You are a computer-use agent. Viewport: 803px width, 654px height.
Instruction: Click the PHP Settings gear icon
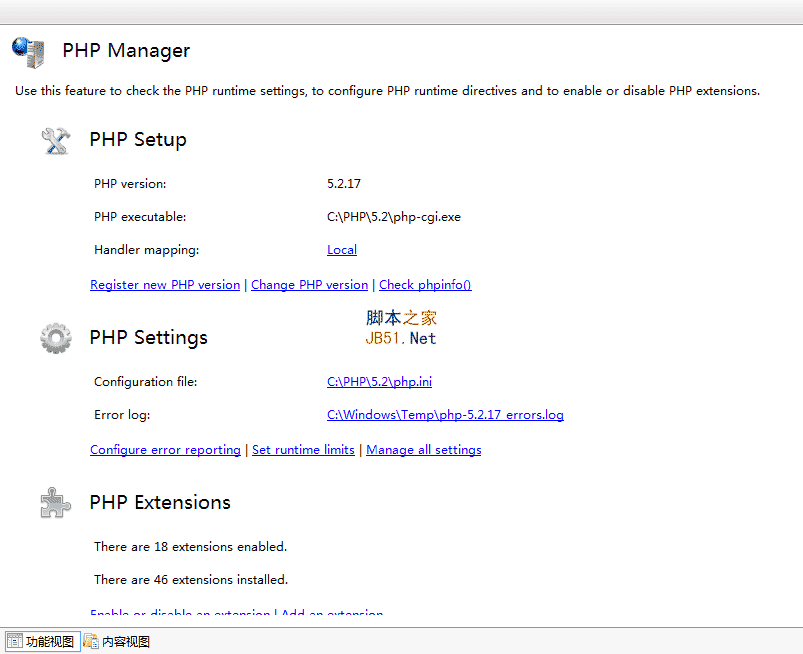(56, 338)
